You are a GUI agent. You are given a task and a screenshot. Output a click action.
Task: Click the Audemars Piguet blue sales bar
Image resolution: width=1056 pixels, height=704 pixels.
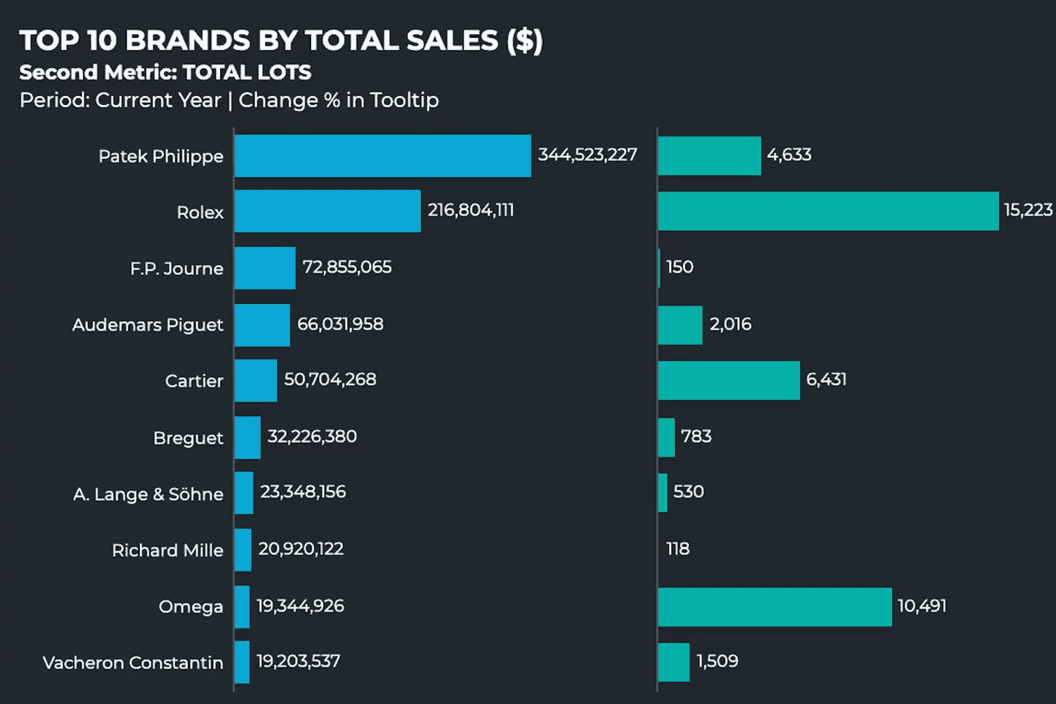(262, 325)
